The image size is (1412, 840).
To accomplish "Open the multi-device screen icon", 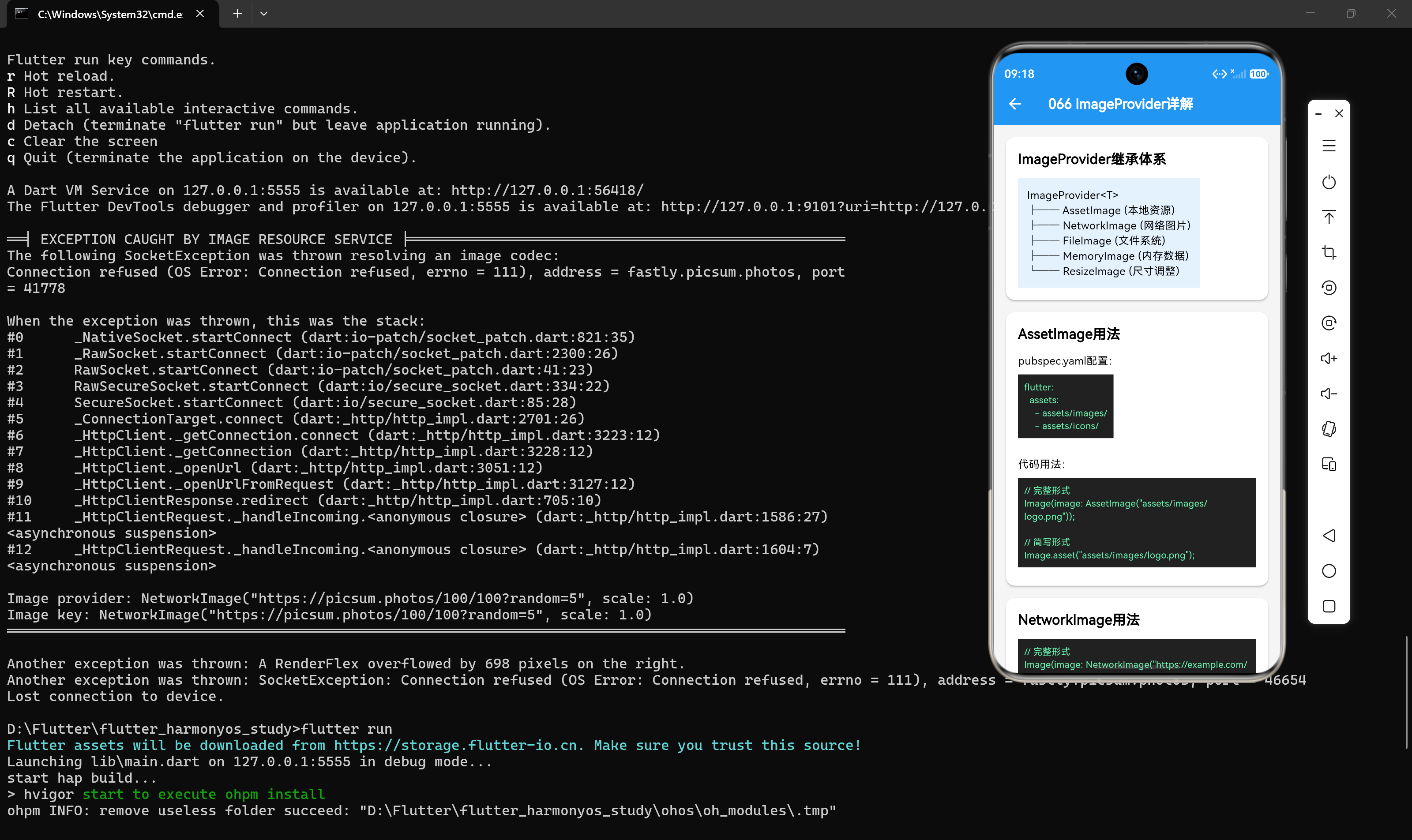I will [1329, 464].
